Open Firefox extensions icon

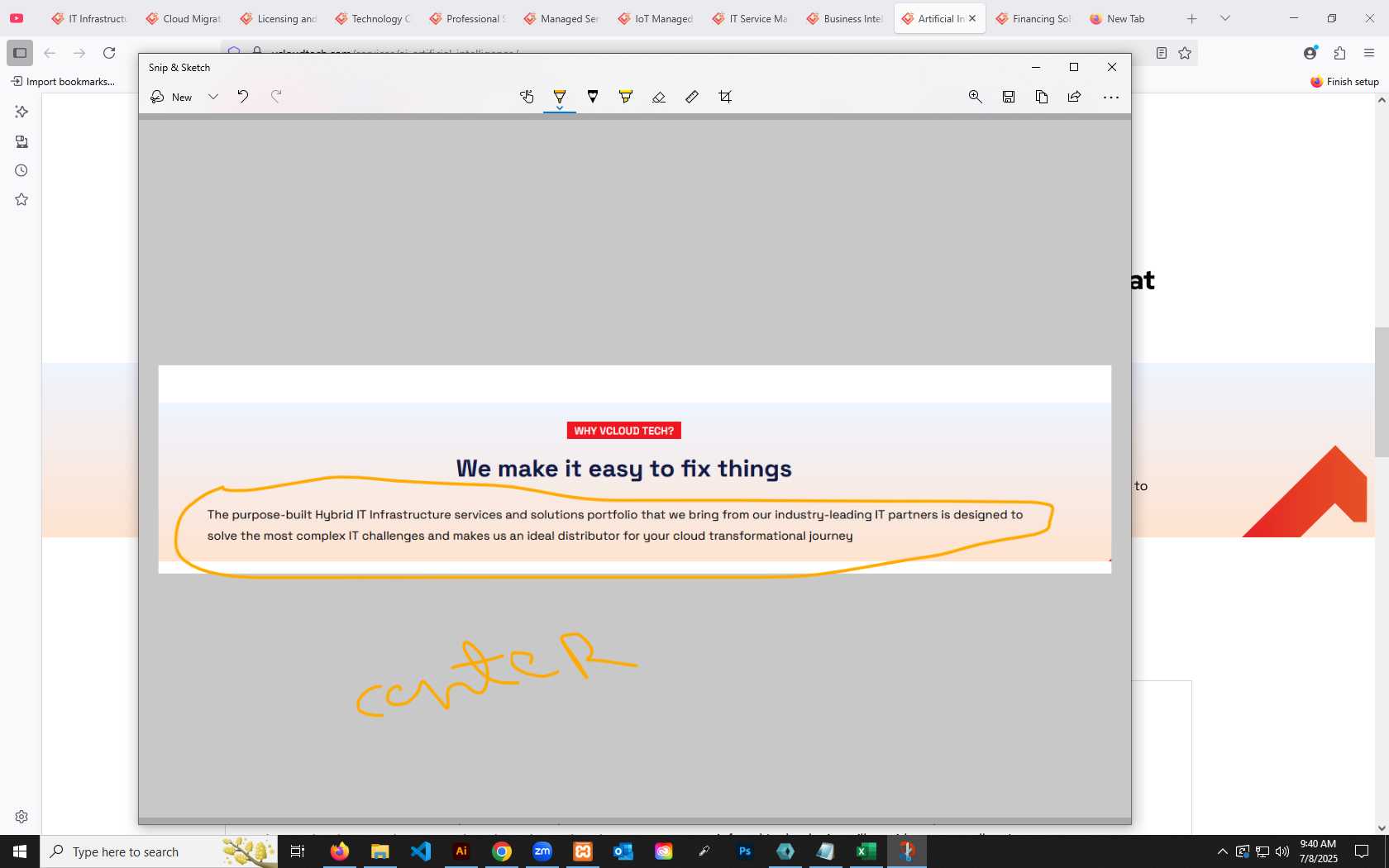point(1340,53)
